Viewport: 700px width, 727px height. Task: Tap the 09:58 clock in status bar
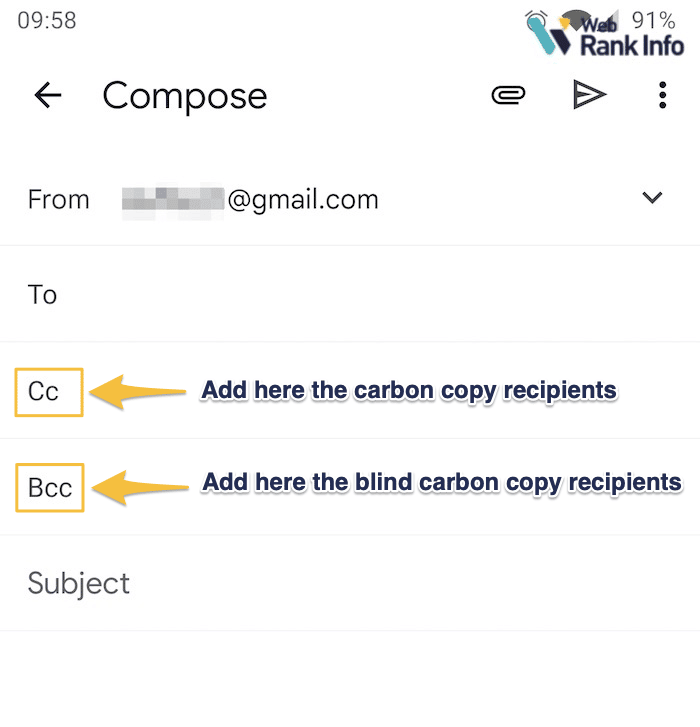tap(46, 20)
